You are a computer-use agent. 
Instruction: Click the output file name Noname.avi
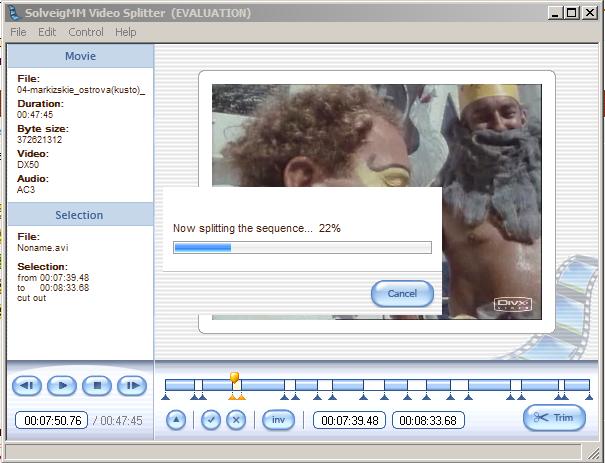tap(42, 248)
